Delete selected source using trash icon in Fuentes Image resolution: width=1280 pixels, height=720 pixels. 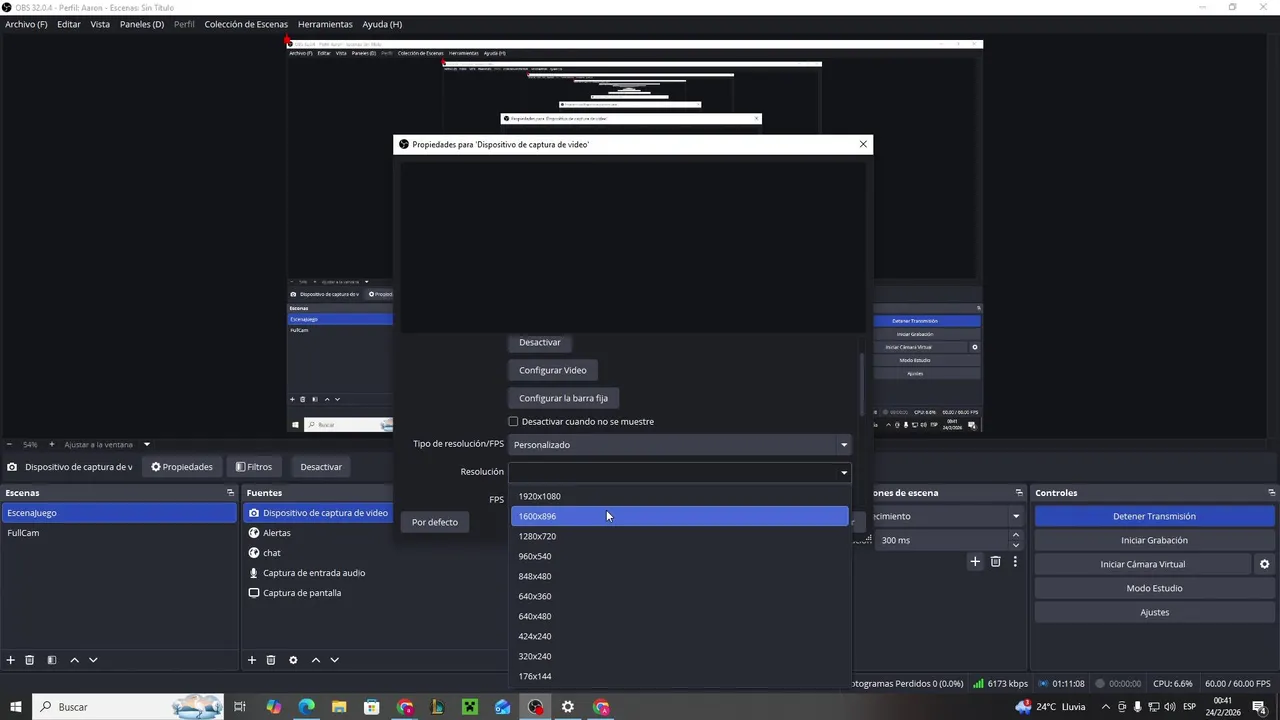tap(271, 660)
